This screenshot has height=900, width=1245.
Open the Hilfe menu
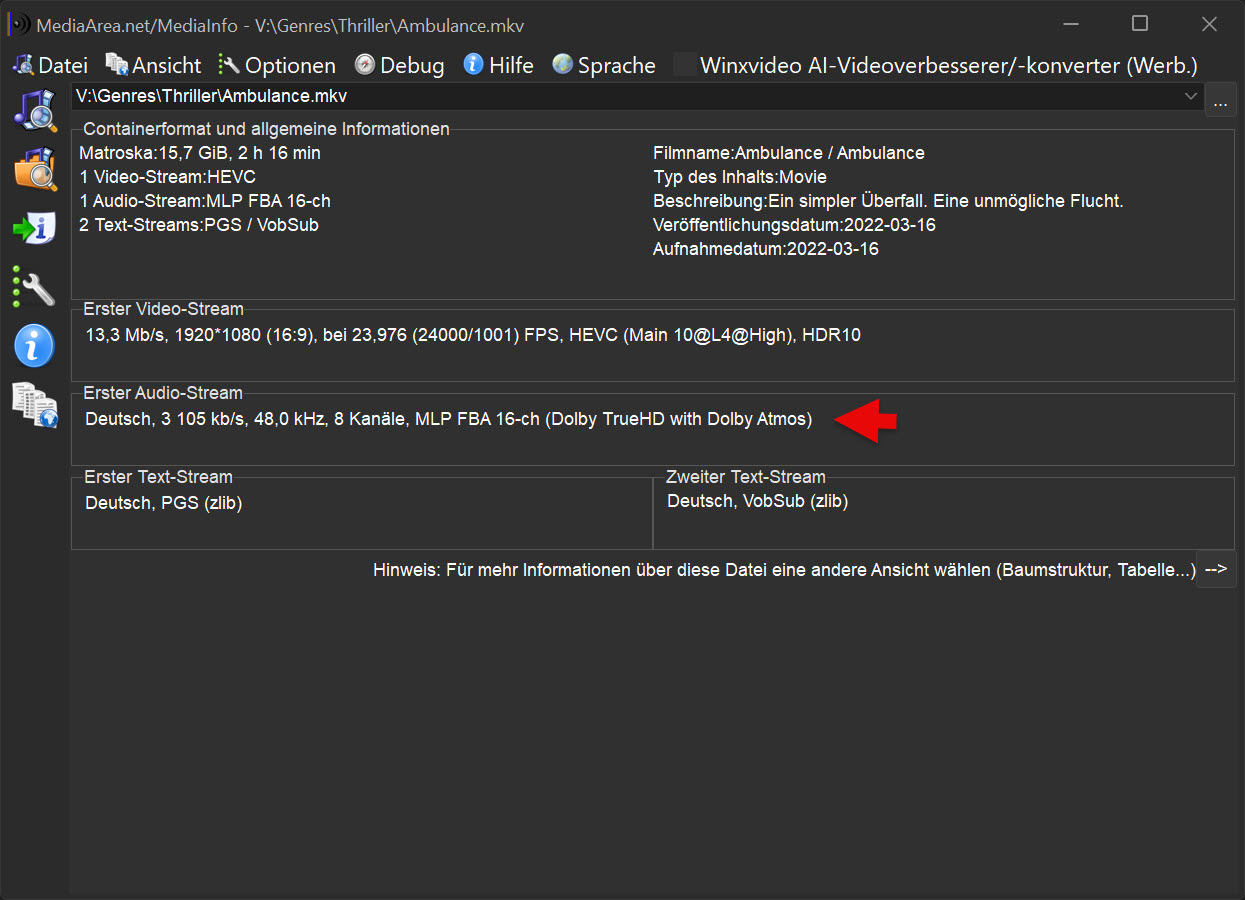pos(498,65)
